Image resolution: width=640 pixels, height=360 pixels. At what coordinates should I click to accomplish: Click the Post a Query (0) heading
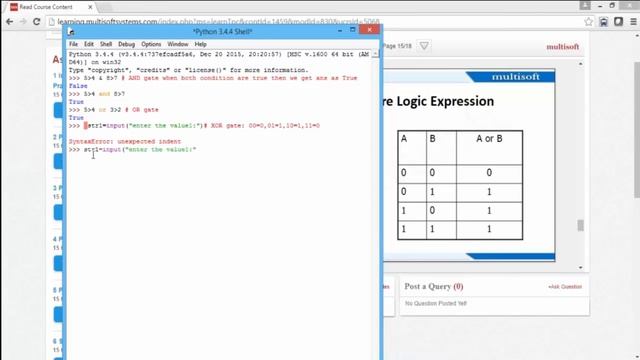coord(433,287)
